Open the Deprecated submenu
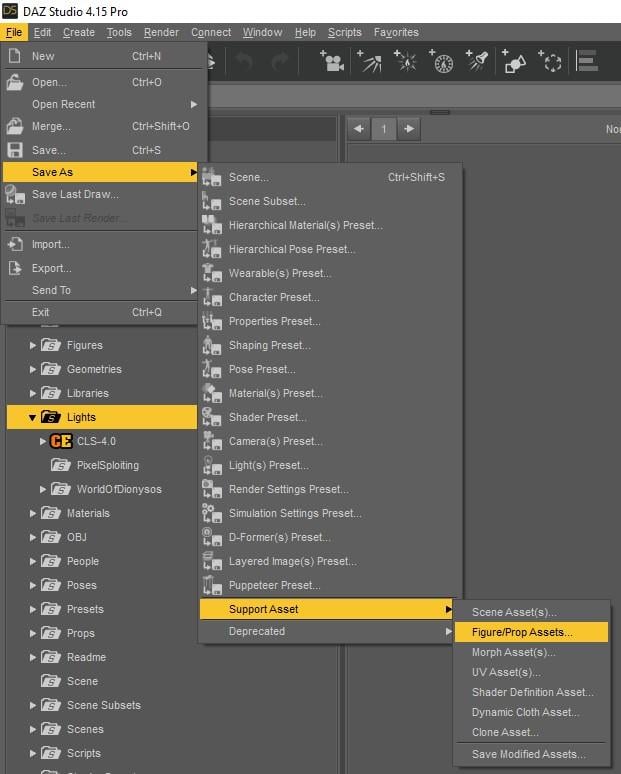Image resolution: width=621 pixels, height=774 pixels. point(326,631)
